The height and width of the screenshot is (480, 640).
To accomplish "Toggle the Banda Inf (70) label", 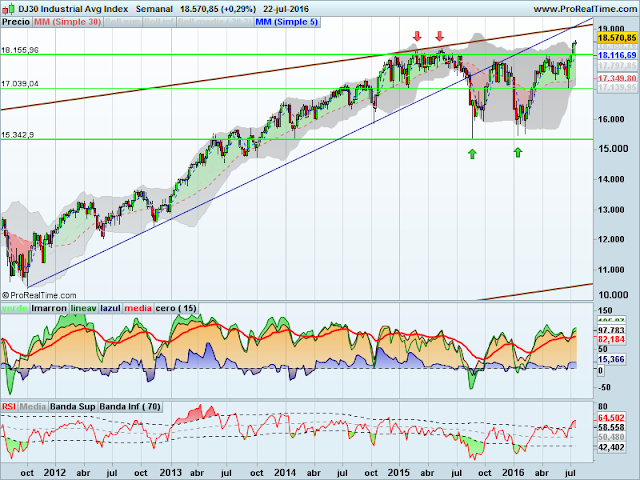I will [130, 407].
